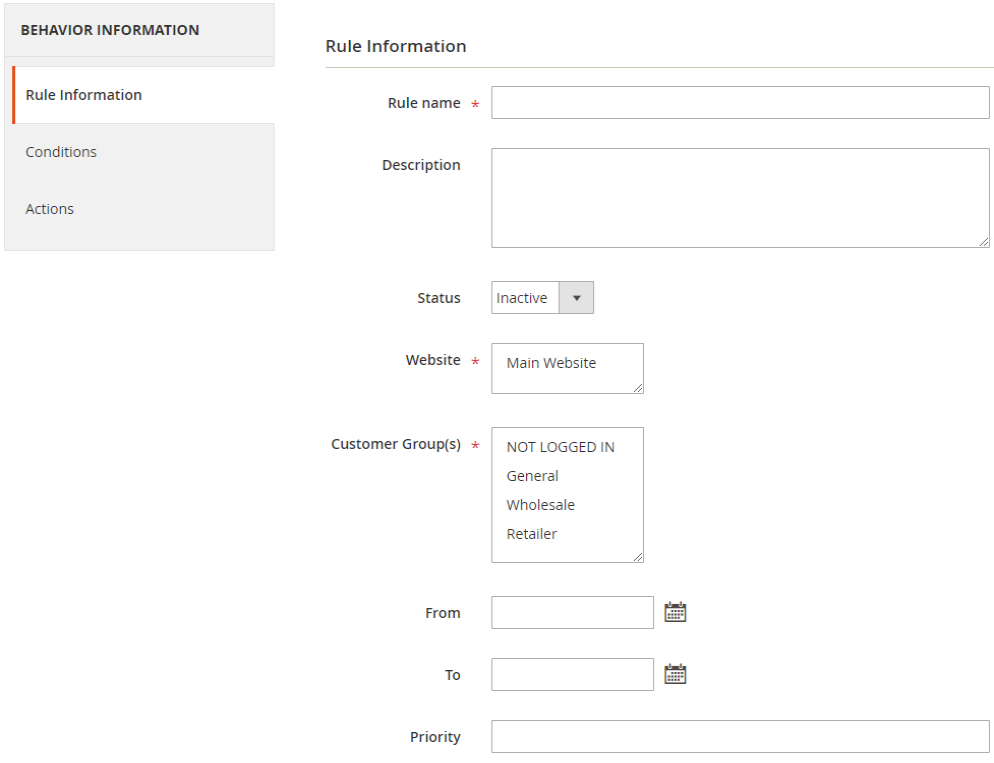Click the Behavior Information panel header
Viewport: 994px width, 763px height.
110,30
